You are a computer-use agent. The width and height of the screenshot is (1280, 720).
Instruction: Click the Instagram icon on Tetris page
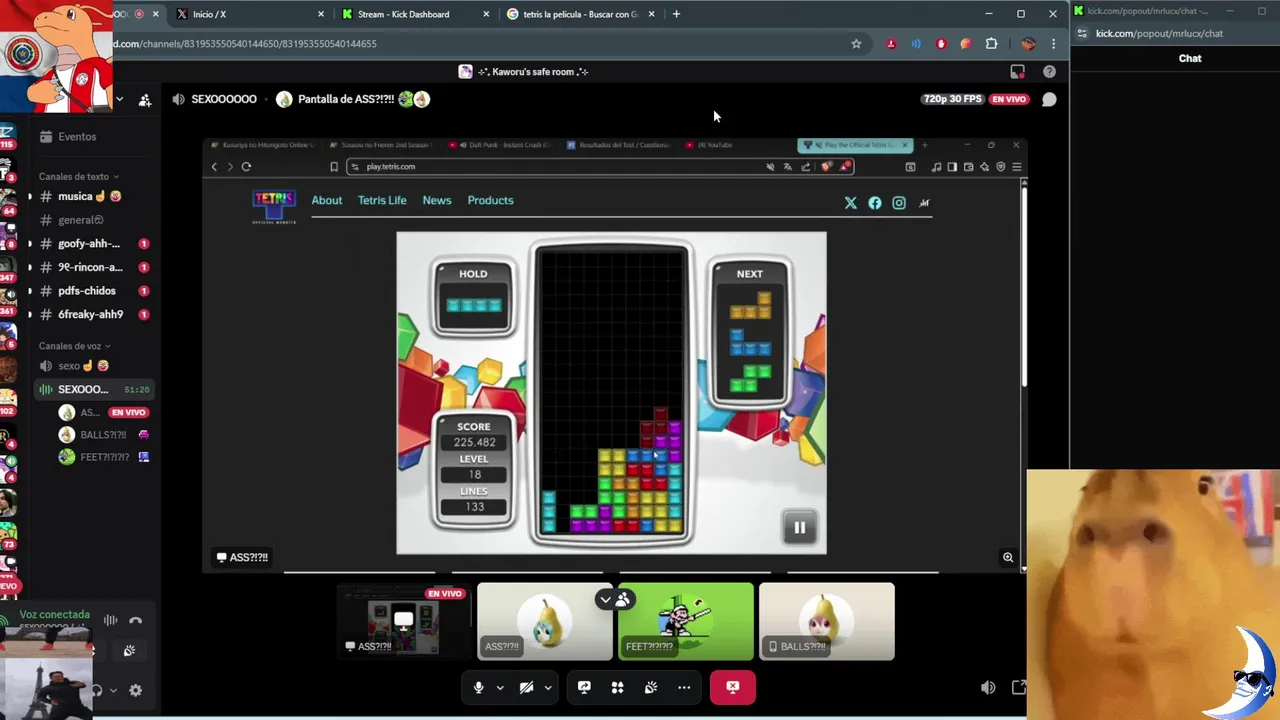899,203
